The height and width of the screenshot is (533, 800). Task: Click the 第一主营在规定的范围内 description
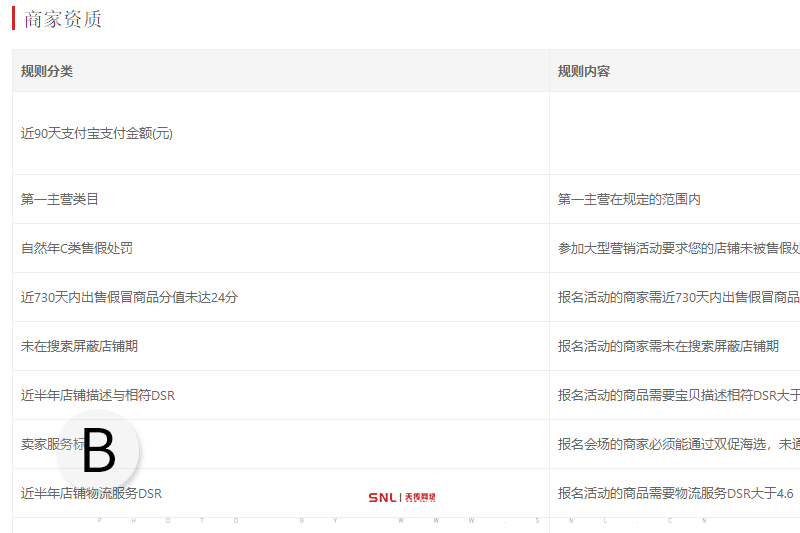pyautogui.click(x=629, y=199)
